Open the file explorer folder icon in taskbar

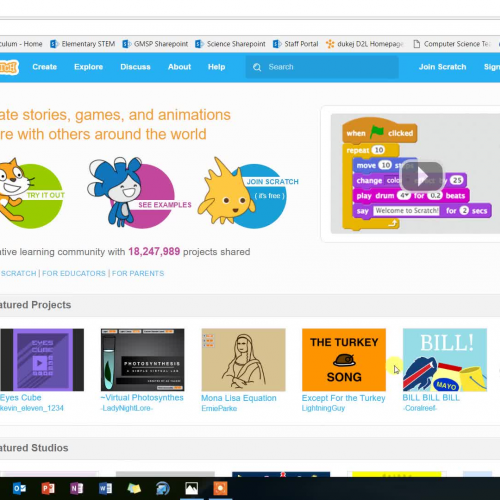[x=134, y=489]
